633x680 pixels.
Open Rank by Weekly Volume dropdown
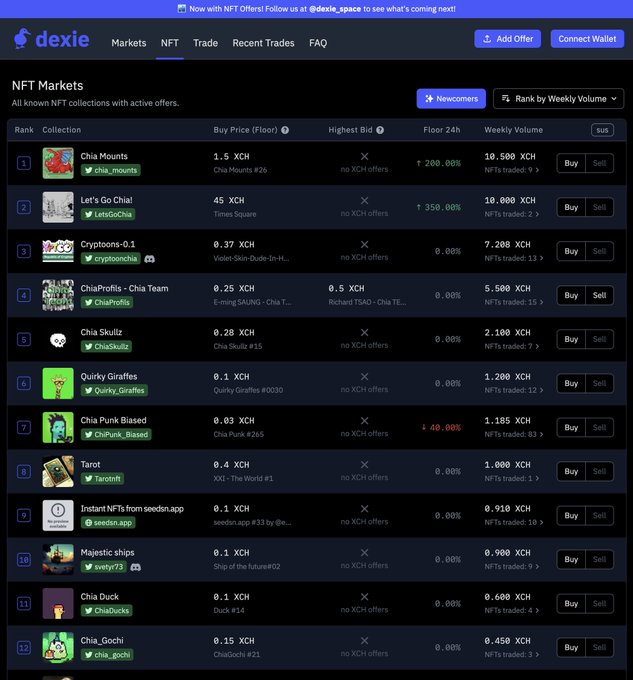coord(558,99)
